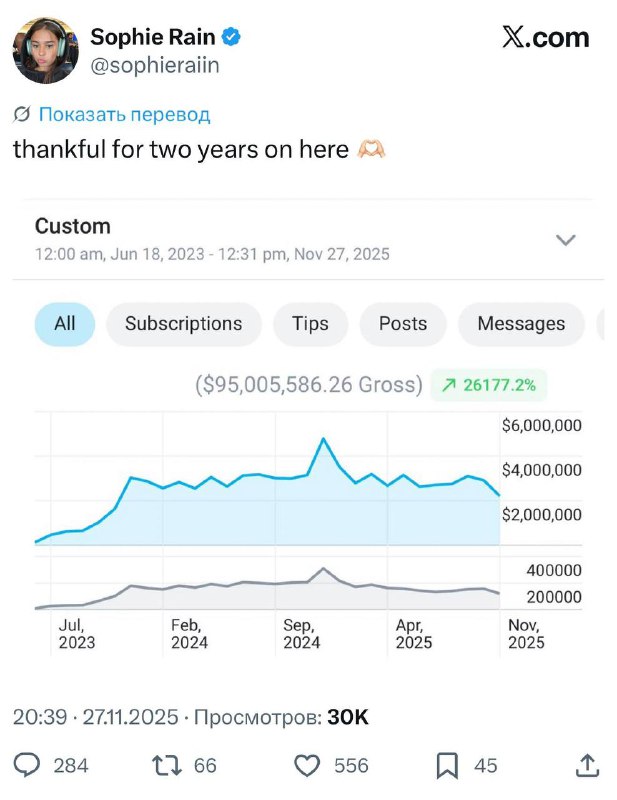This screenshot has width=617, height=800.
Task: Open the share upload icon
Action: [588, 765]
